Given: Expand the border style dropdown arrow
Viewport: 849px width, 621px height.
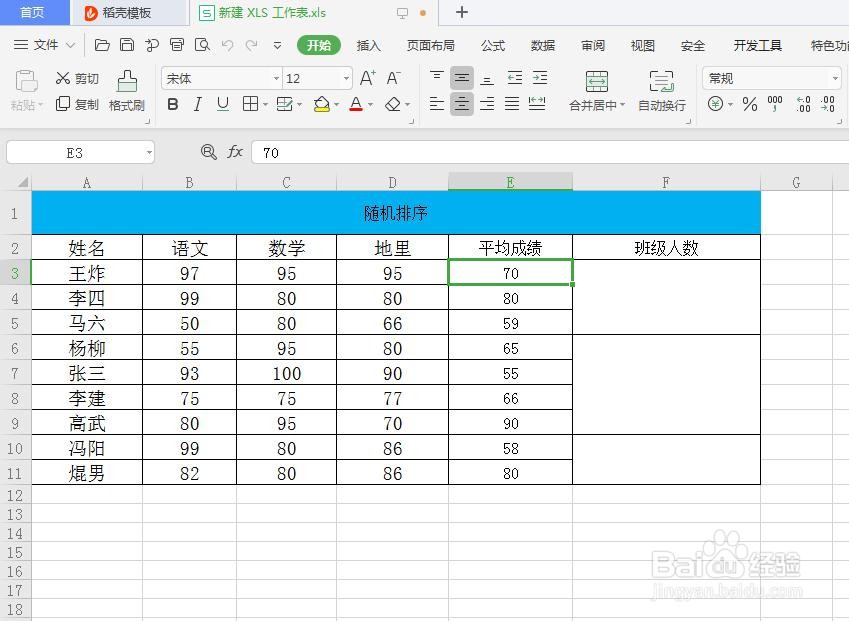Looking at the screenshot, I should click(x=265, y=104).
